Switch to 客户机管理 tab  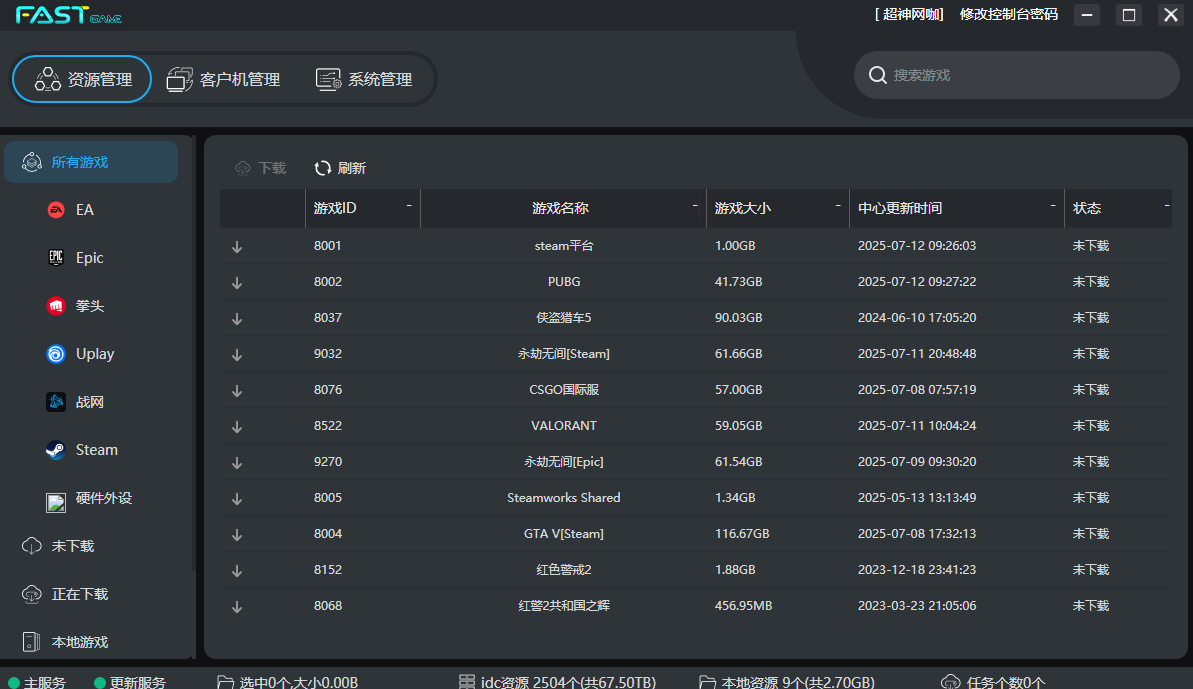pyautogui.click(x=223, y=79)
